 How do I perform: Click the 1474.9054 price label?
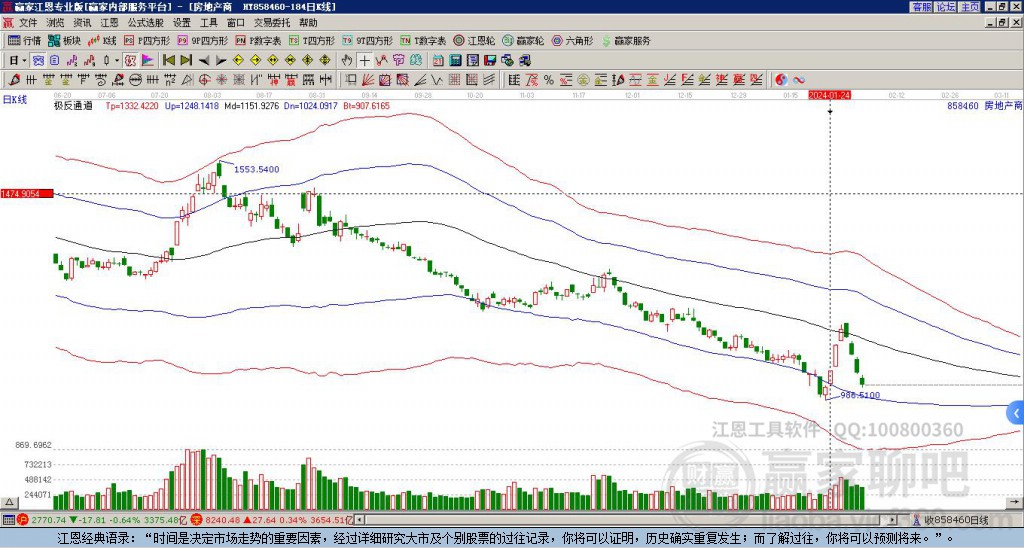click(27, 194)
